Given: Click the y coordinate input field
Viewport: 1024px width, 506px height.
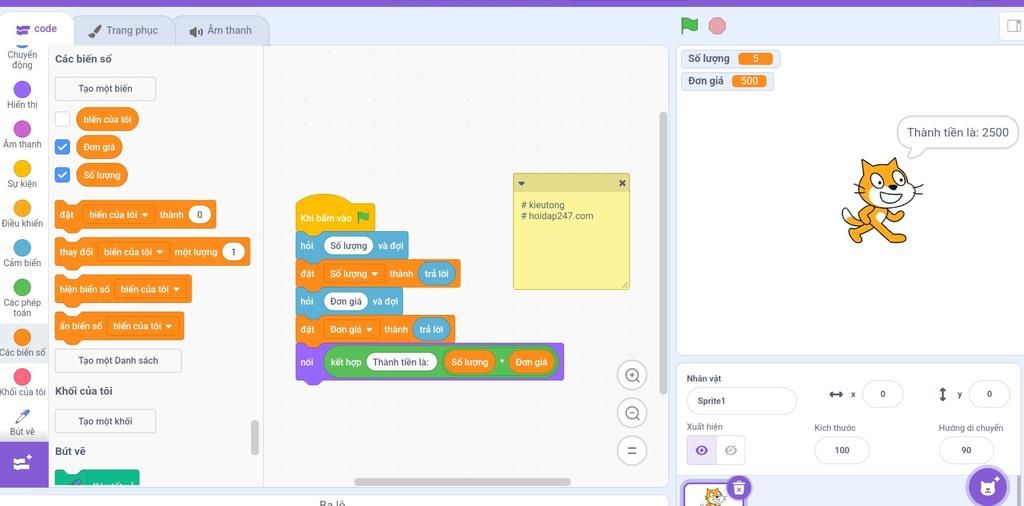Looking at the screenshot, I should point(989,394).
